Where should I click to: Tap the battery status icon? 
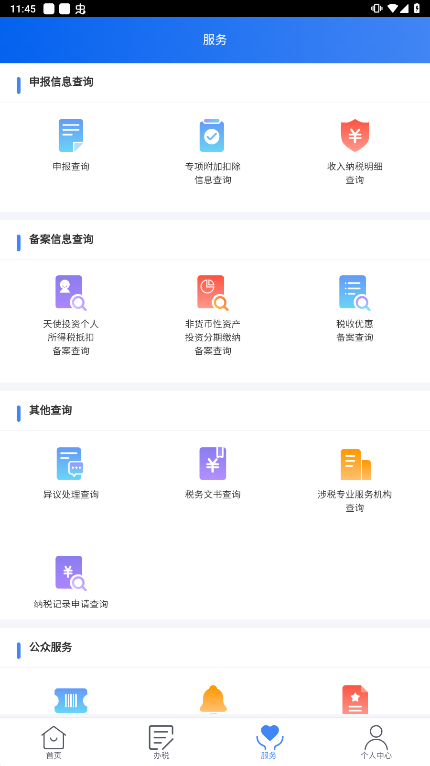[416, 8]
